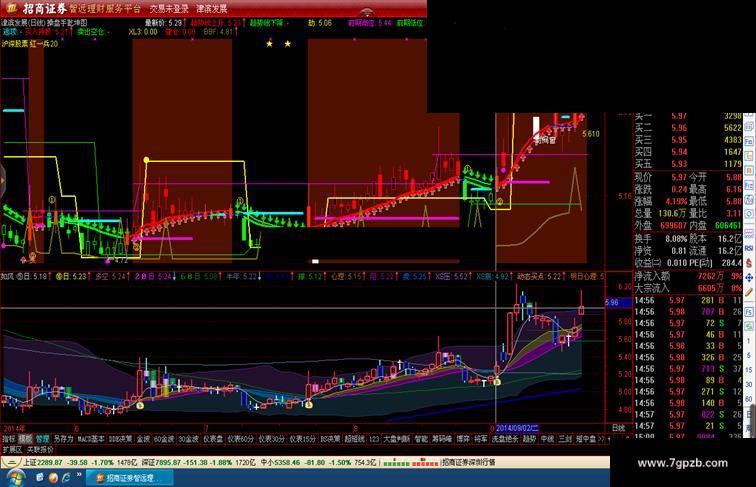The height and width of the screenshot is (487, 756).
Task: Click the 大宗流入 row in quote panel
Action: [x=688, y=288]
